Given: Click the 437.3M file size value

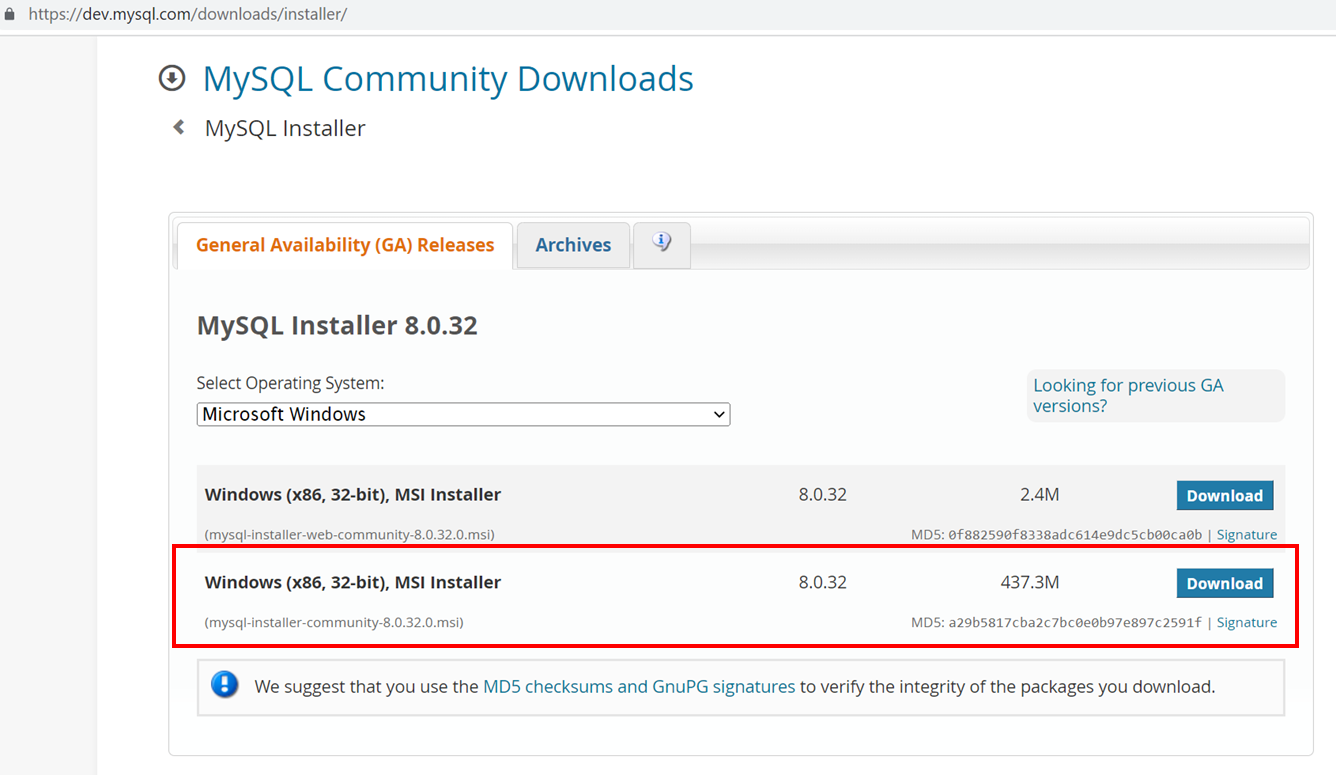Looking at the screenshot, I should click(1030, 582).
